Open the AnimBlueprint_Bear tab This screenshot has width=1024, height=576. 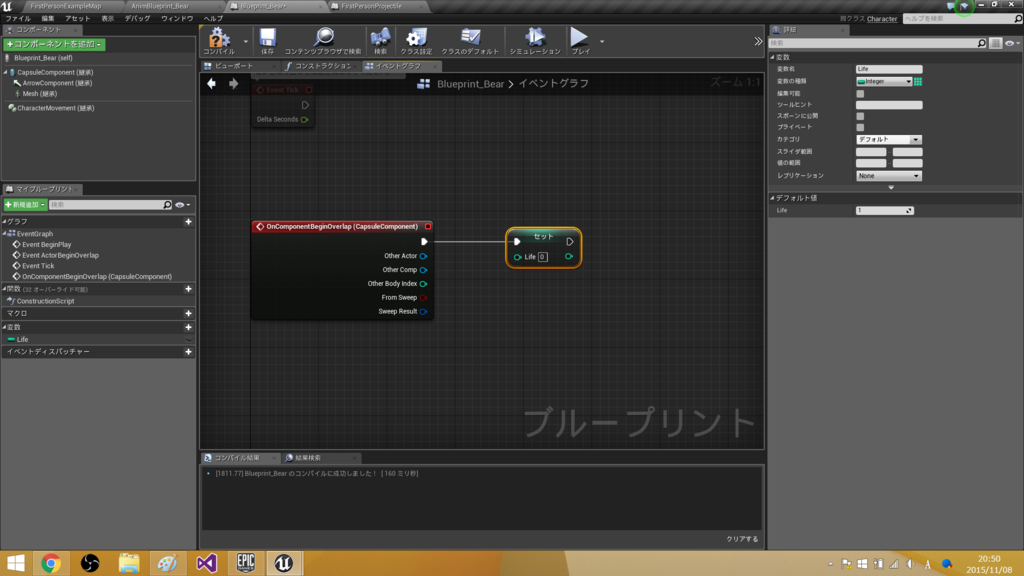click(x=159, y=6)
